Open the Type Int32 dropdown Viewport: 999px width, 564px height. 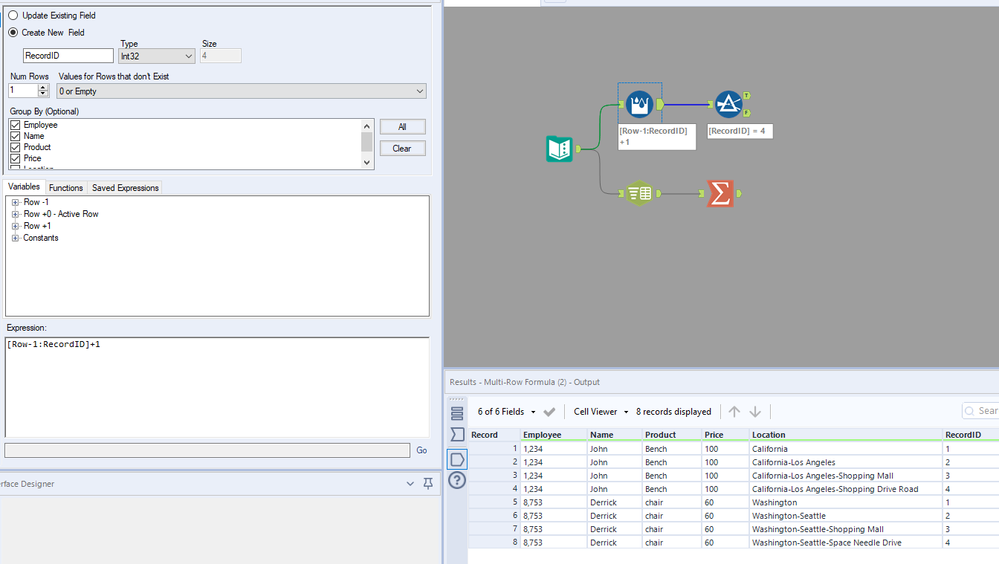(157, 56)
